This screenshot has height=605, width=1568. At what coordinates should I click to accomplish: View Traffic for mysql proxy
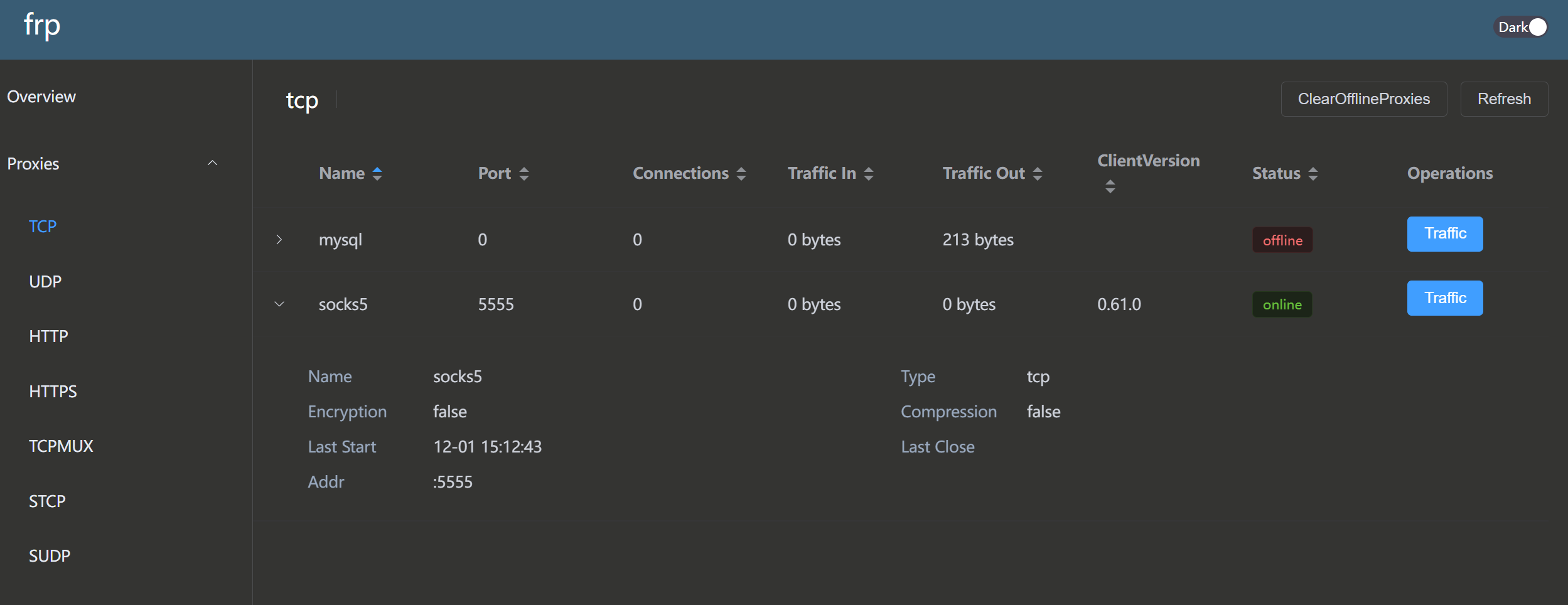coord(1445,234)
